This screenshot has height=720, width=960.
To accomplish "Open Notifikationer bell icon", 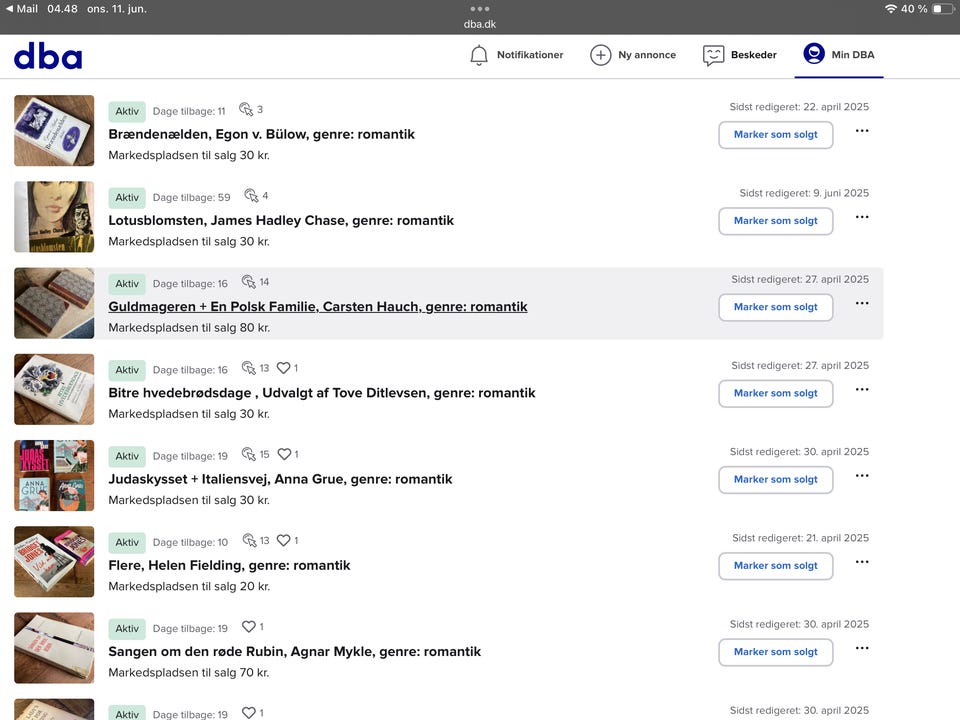I will click(479, 55).
